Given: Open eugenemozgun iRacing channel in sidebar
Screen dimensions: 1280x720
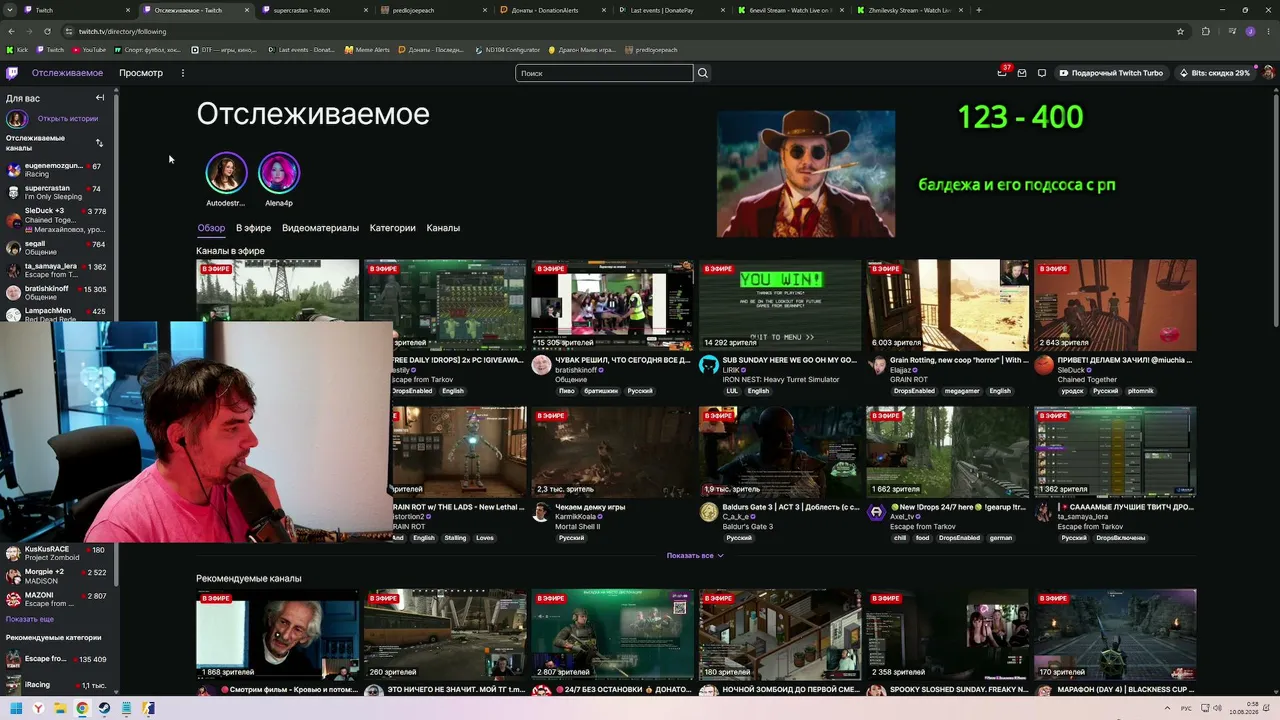Looking at the screenshot, I should 58,170.
